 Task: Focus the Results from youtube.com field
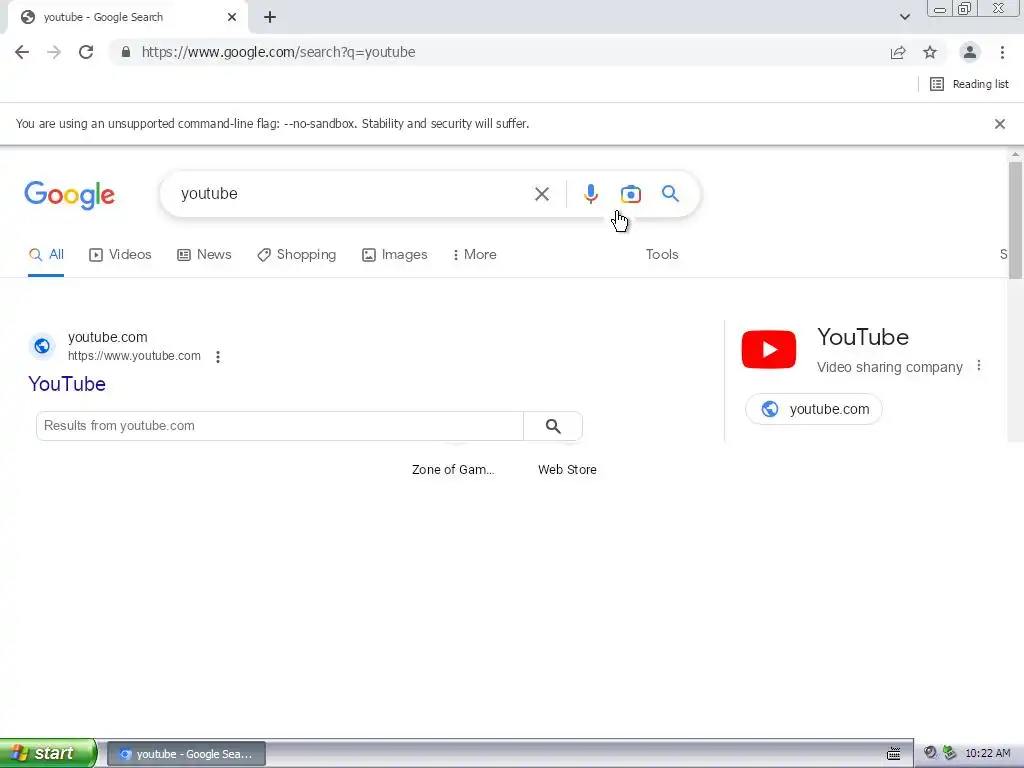(x=280, y=426)
